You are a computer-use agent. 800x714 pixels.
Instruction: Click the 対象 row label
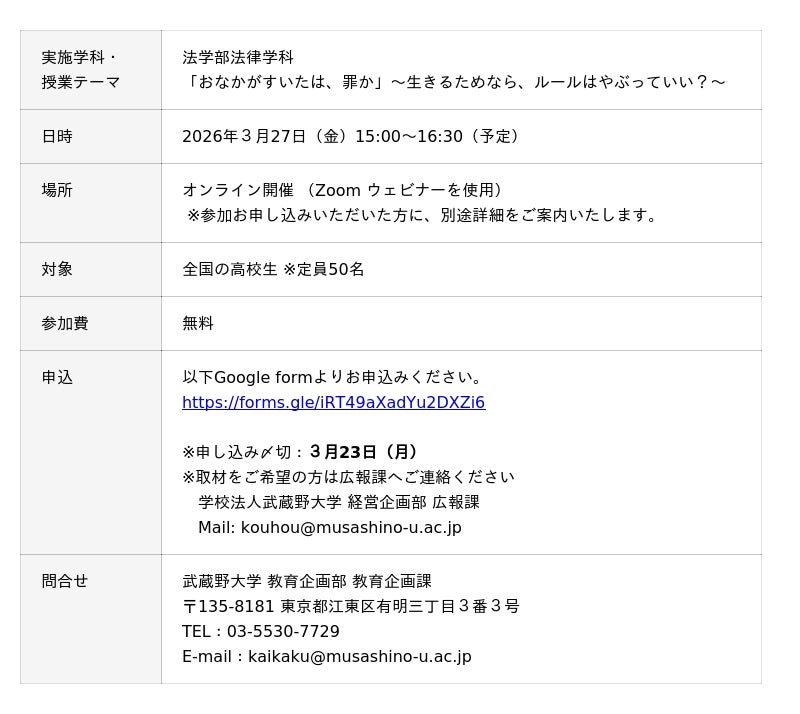pos(57,270)
